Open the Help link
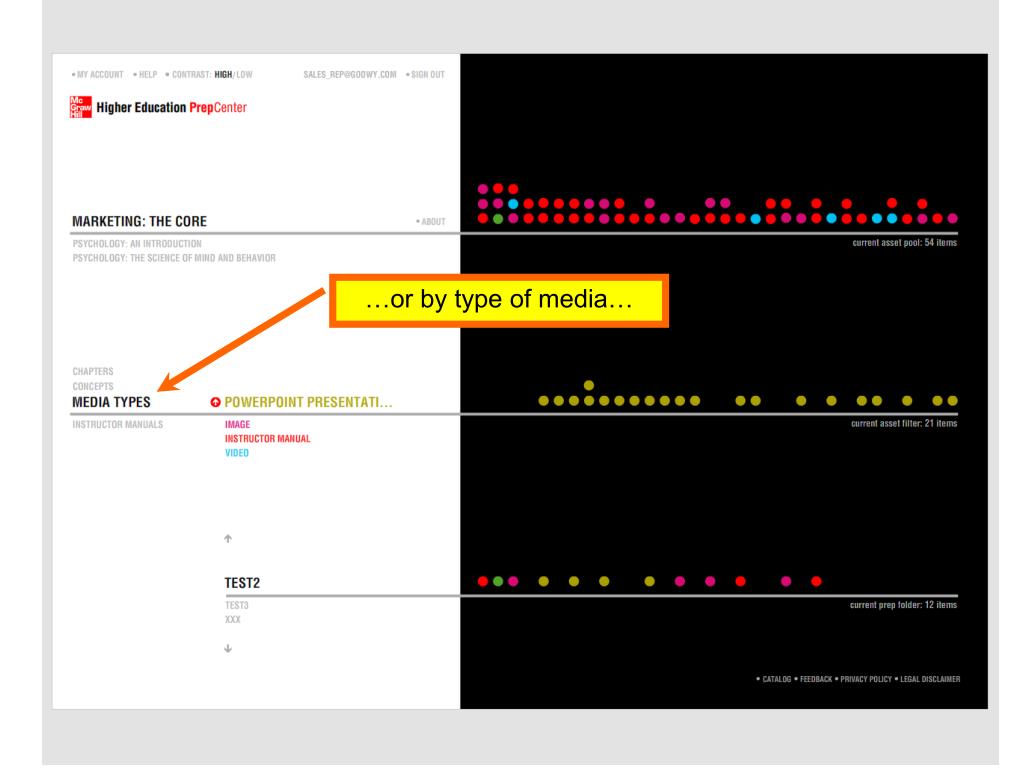This screenshot has width=1024, height=768. [x=148, y=74]
